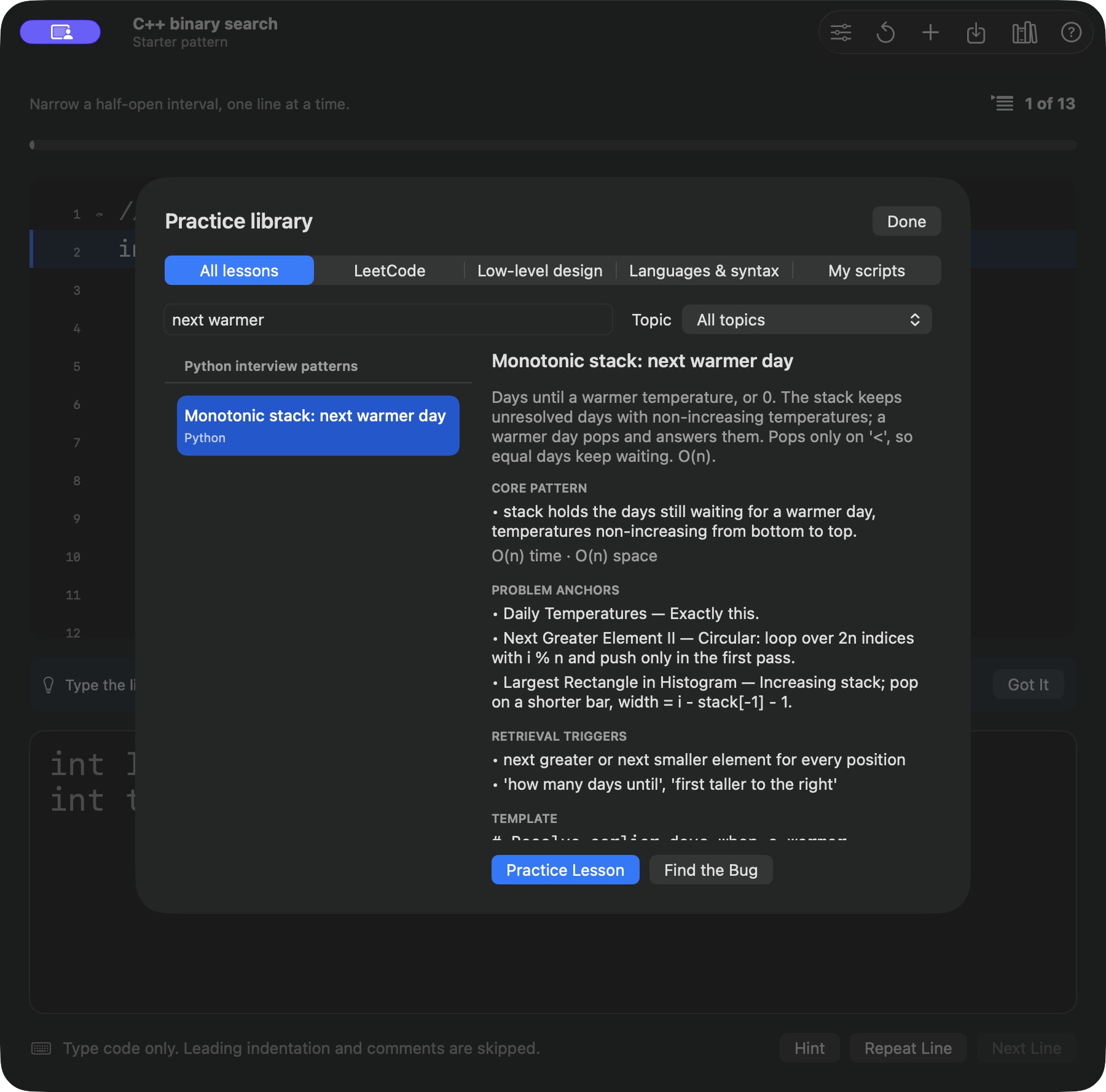Open the help question mark icon

tap(1071, 32)
